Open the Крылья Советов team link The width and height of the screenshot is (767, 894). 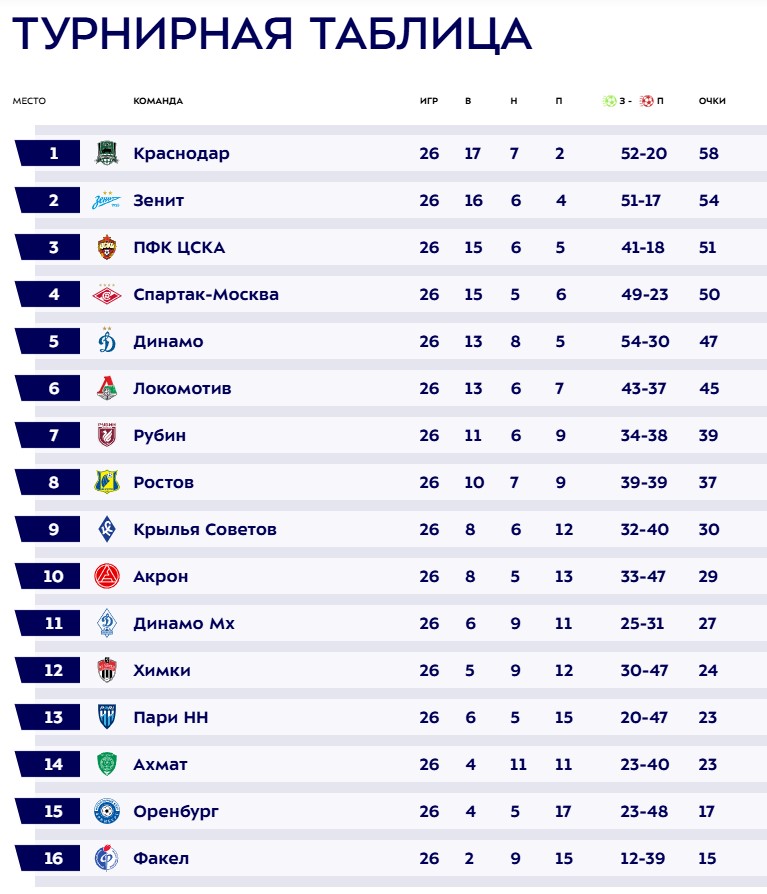coord(204,529)
